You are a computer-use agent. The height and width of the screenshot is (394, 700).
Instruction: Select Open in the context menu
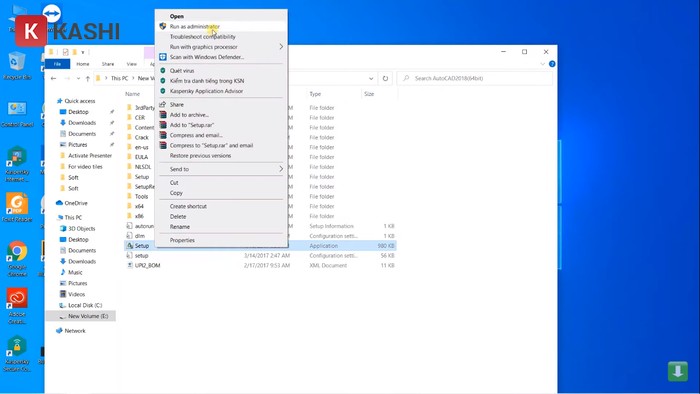221,16
